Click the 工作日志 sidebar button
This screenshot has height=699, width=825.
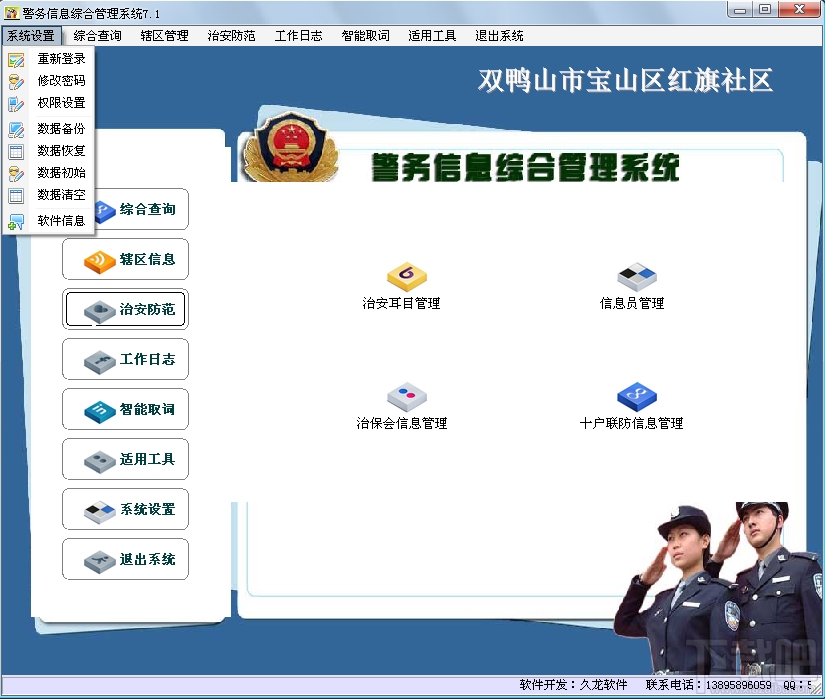click(x=125, y=359)
